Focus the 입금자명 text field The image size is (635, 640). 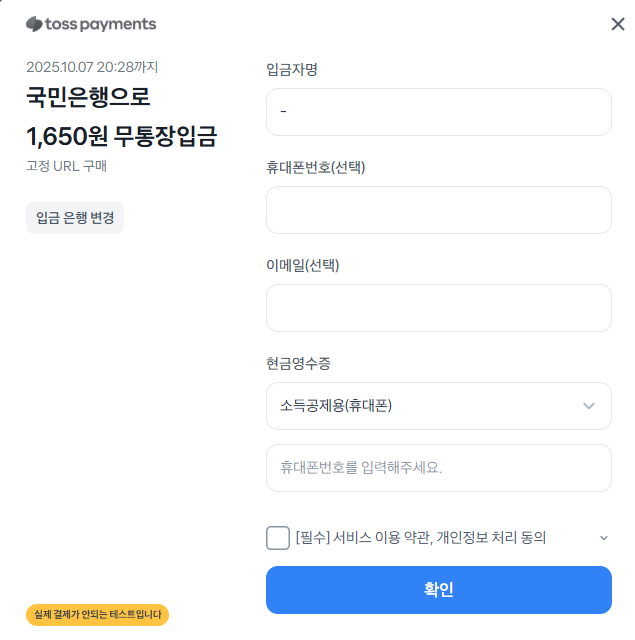438,112
